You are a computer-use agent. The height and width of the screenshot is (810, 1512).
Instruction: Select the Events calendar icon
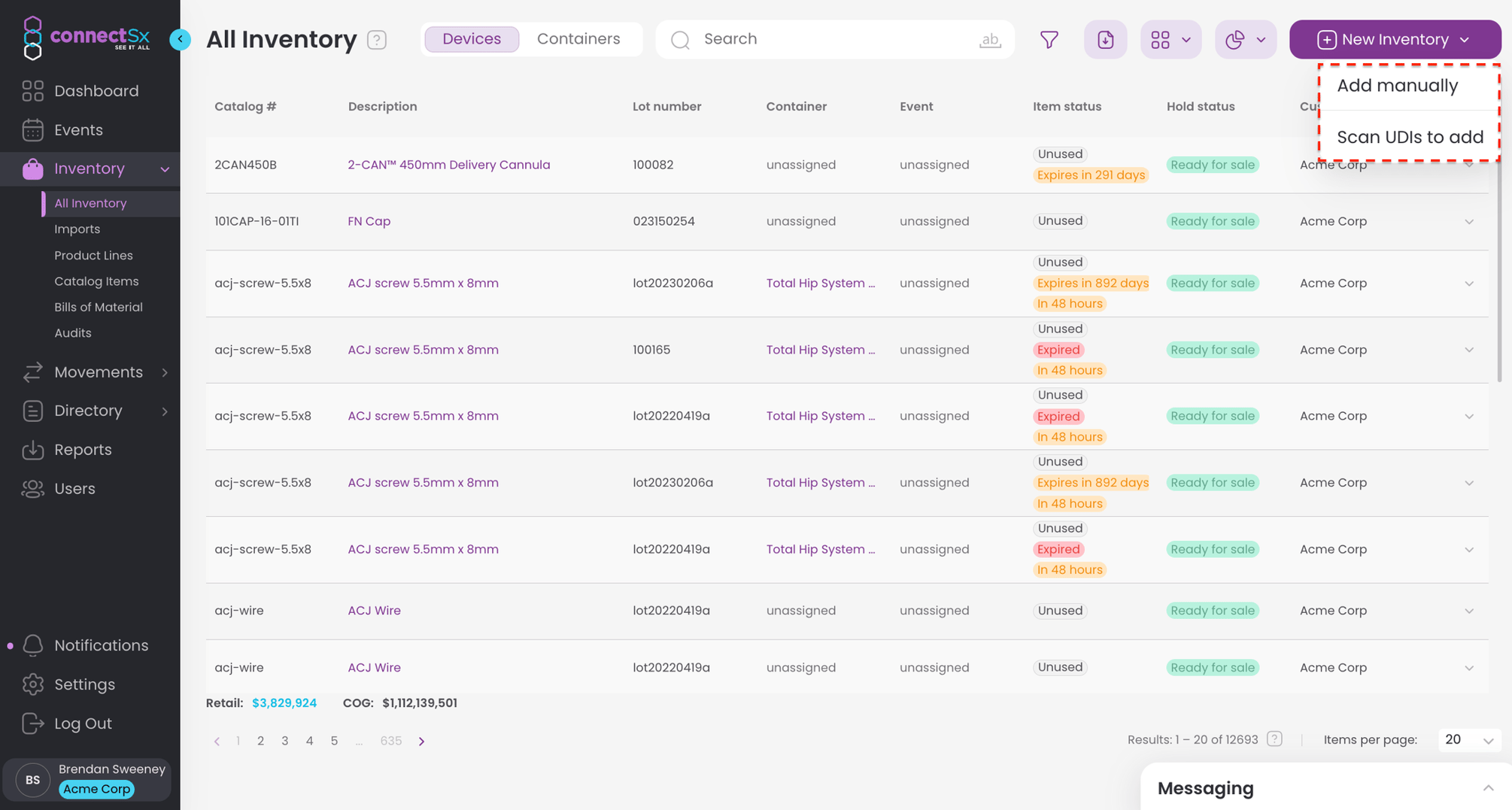pyautogui.click(x=33, y=129)
